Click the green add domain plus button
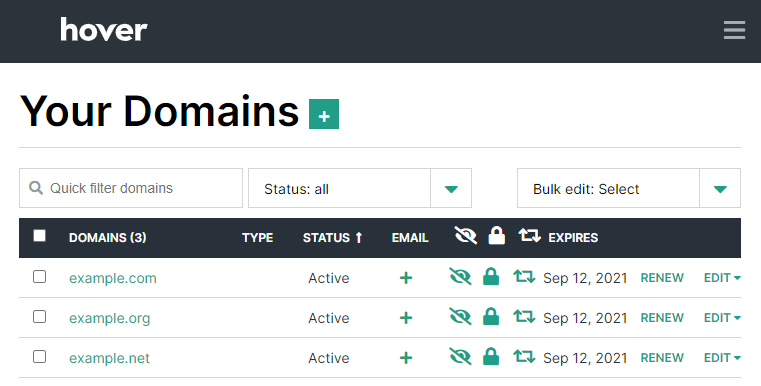 (324, 114)
